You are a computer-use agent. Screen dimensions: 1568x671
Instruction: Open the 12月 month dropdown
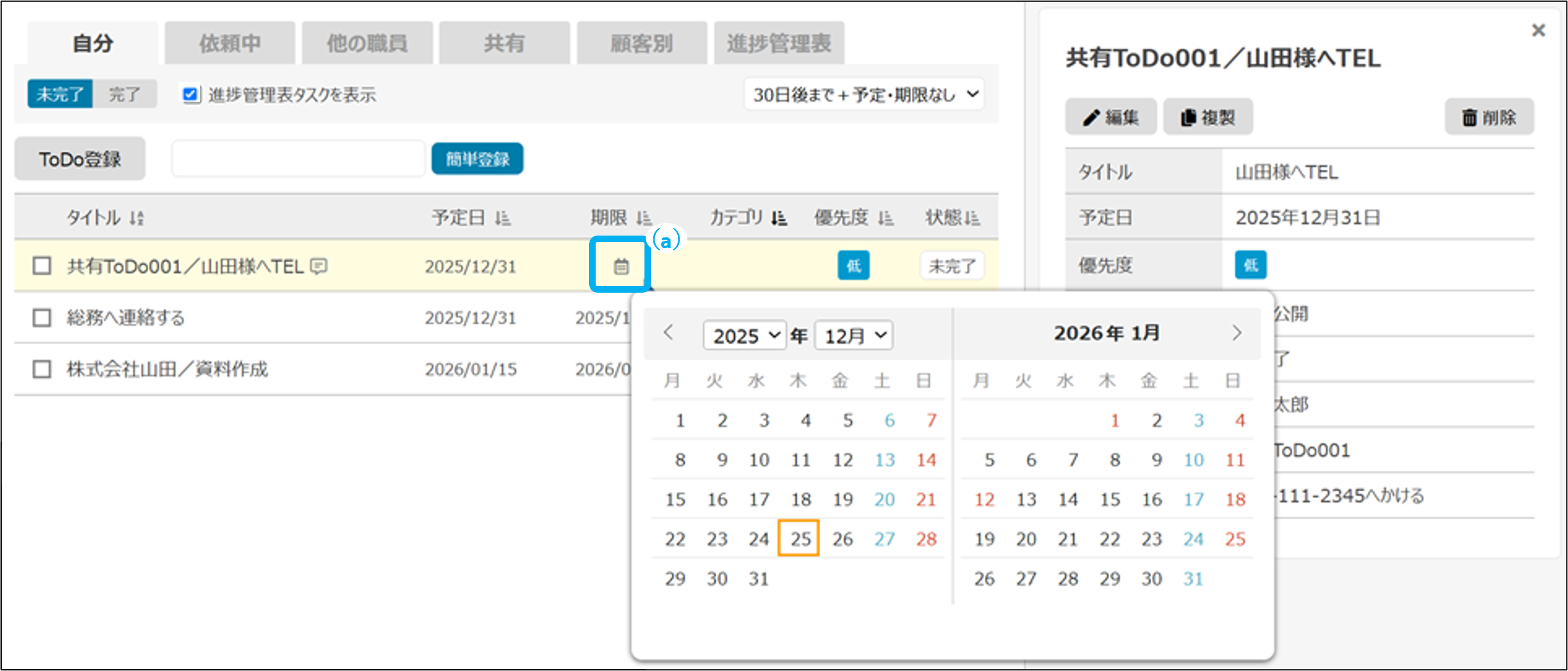click(853, 335)
